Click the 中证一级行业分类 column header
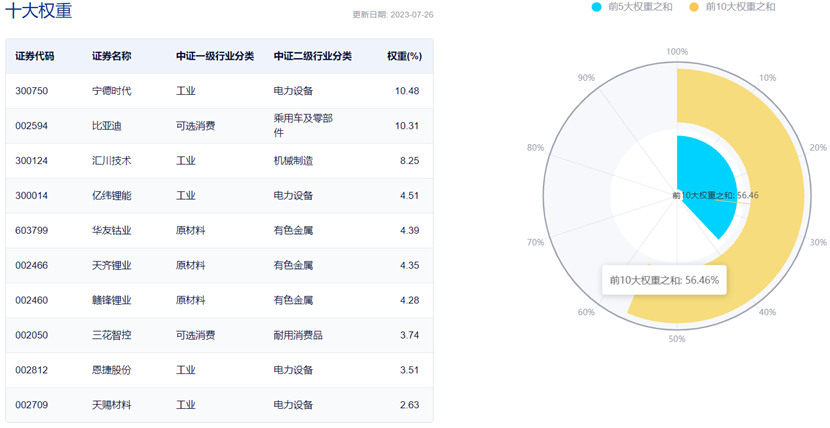 (215, 56)
